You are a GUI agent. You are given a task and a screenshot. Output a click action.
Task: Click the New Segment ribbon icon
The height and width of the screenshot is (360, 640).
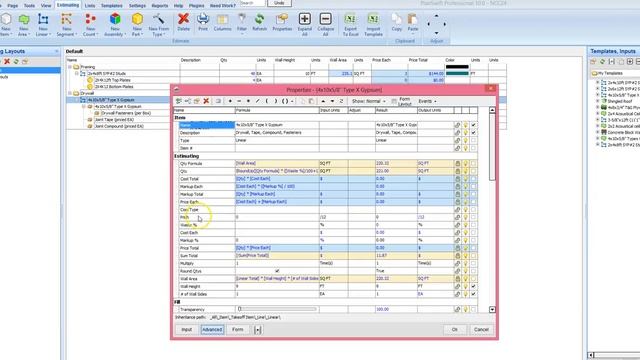coord(67,19)
